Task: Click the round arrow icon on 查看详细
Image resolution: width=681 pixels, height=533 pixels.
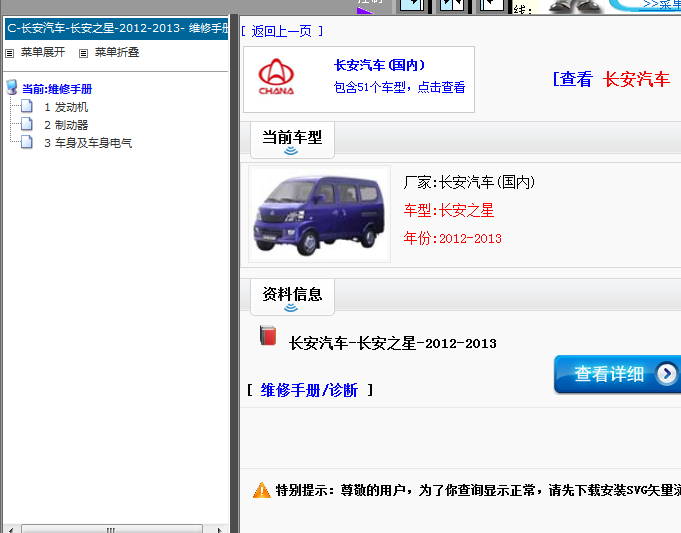Action: point(667,374)
